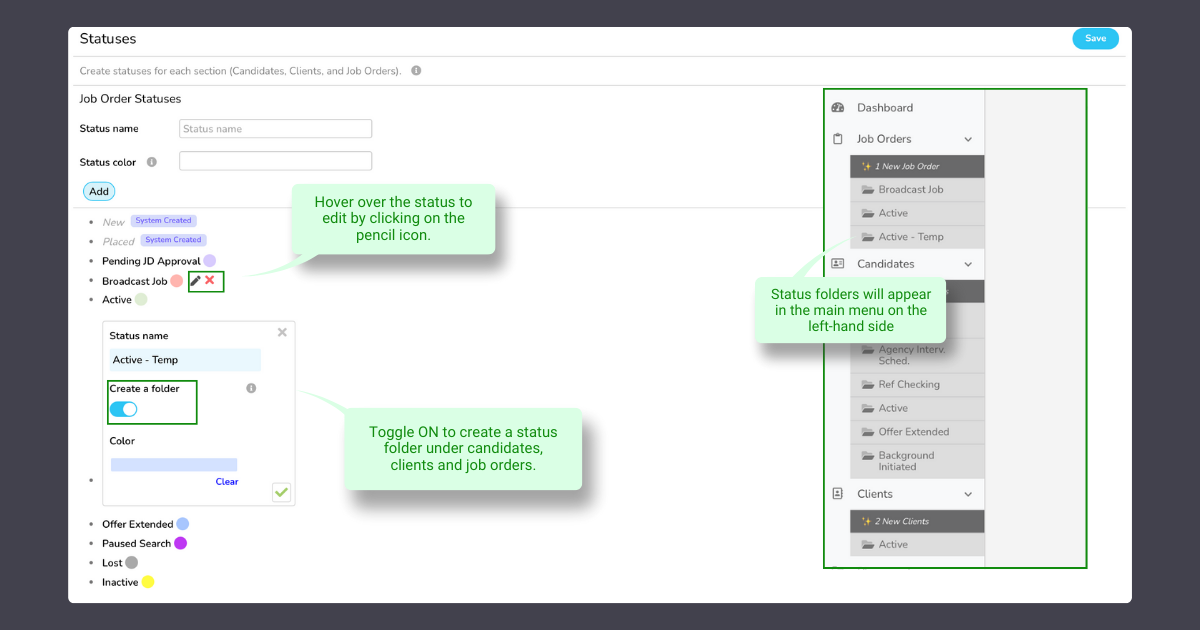Click the Candidates ID card icon
Image resolution: width=1200 pixels, height=630 pixels.
coord(838,264)
